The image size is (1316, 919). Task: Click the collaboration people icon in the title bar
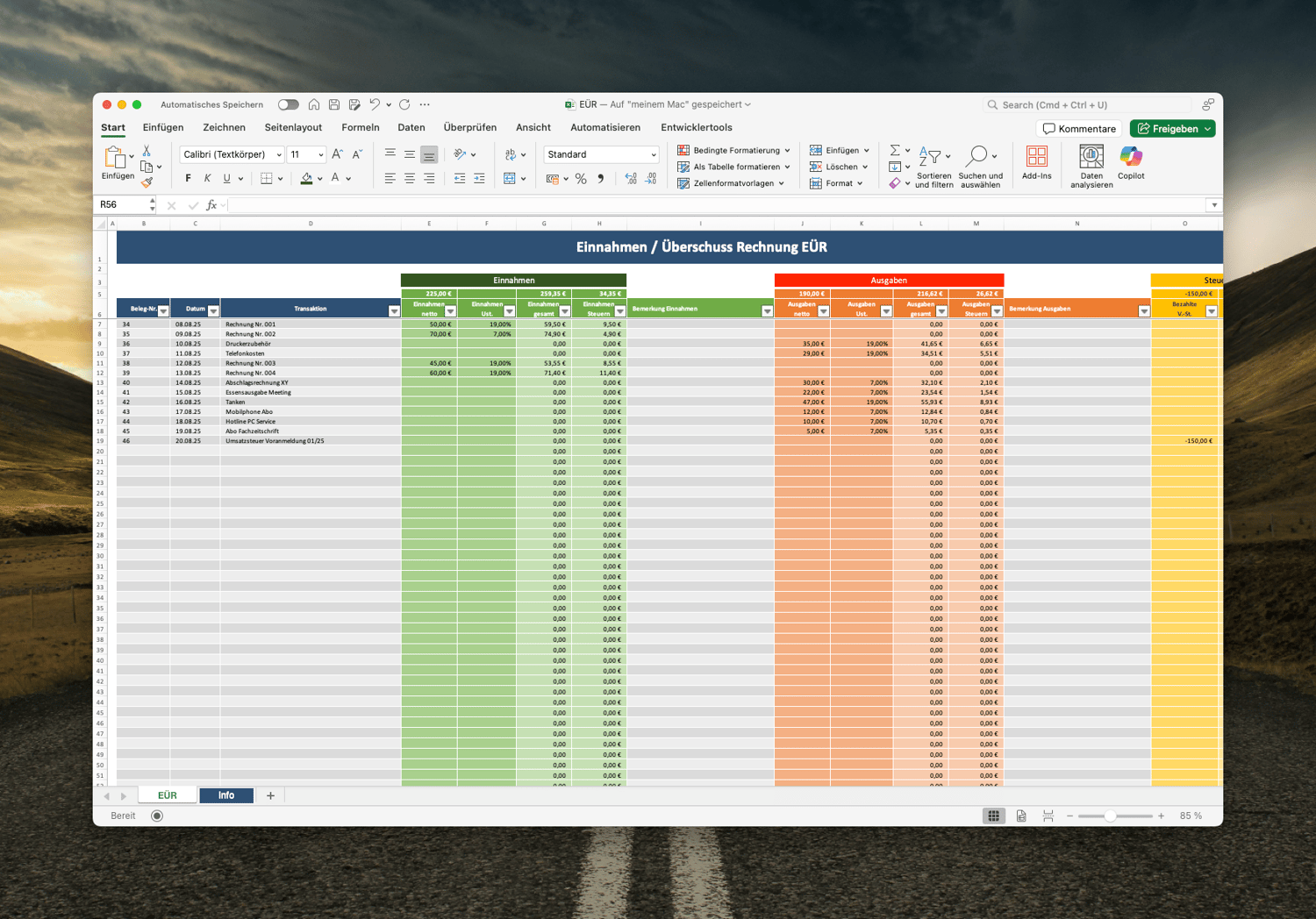click(x=1208, y=104)
